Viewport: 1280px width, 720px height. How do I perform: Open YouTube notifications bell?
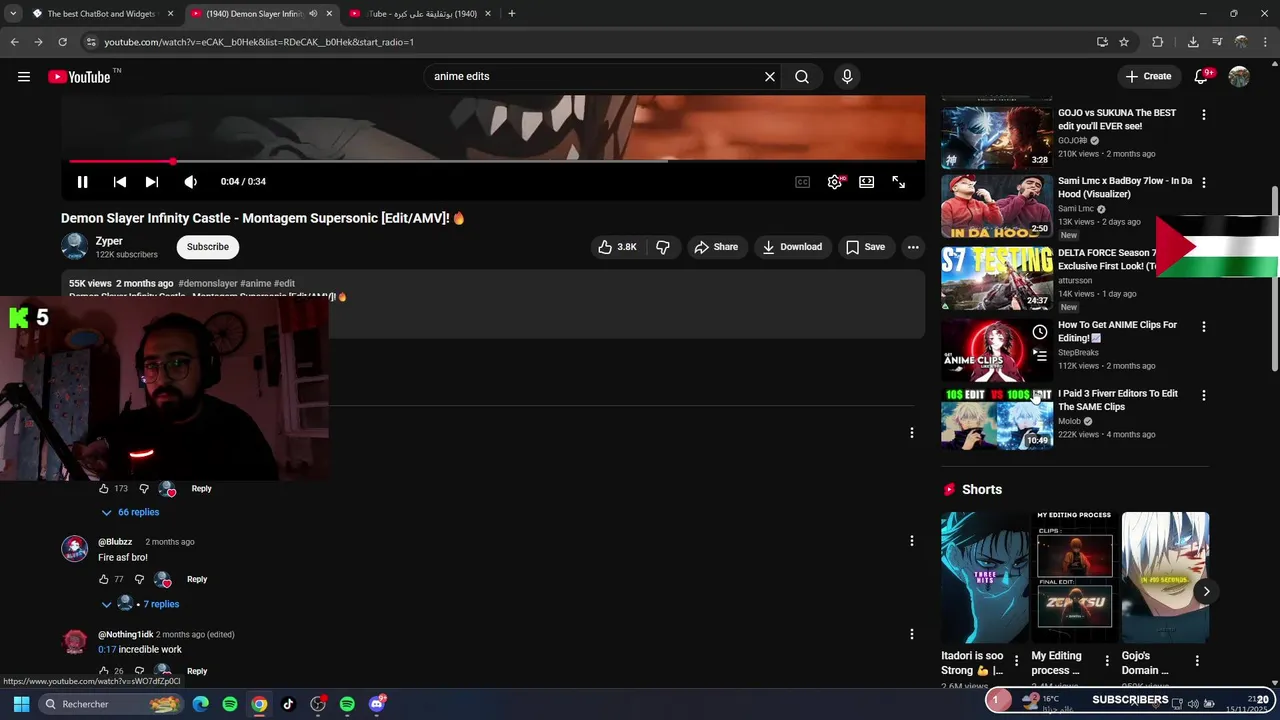tap(1203, 76)
